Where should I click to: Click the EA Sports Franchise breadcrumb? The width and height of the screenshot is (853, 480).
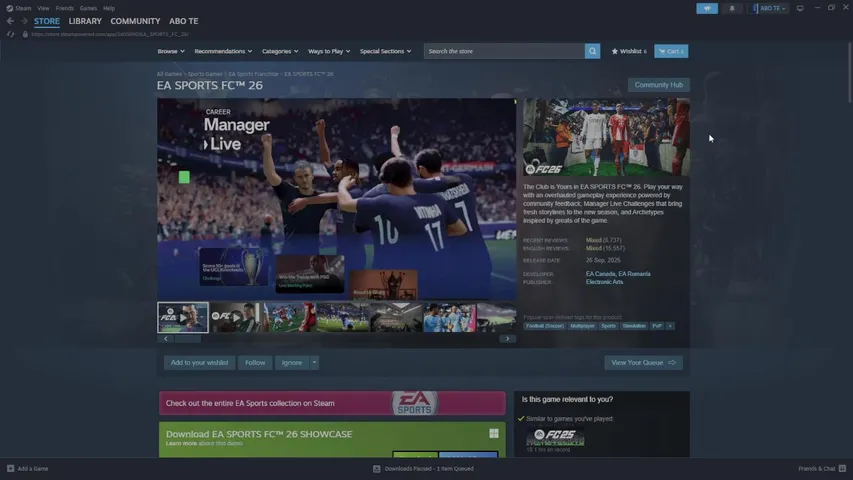[x=253, y=74]
